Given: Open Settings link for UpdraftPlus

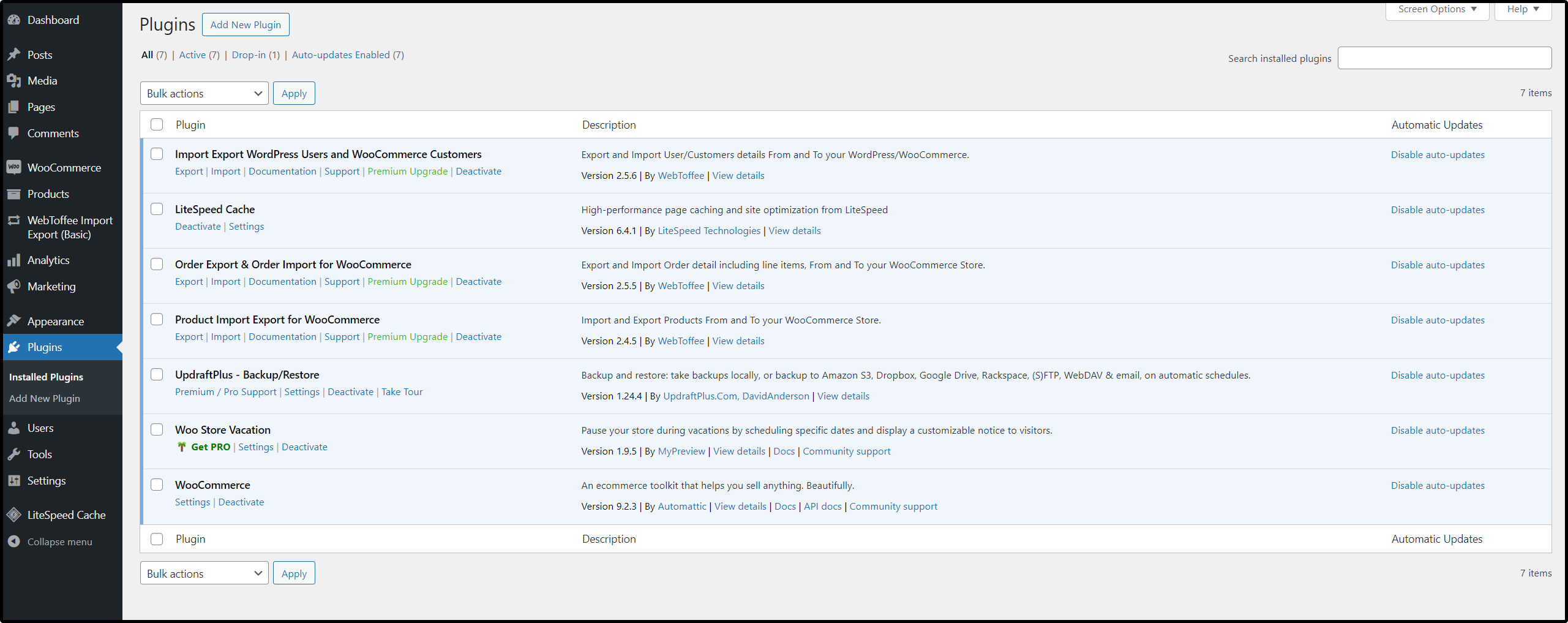Looking at the screenshot, I should point(302,392).
